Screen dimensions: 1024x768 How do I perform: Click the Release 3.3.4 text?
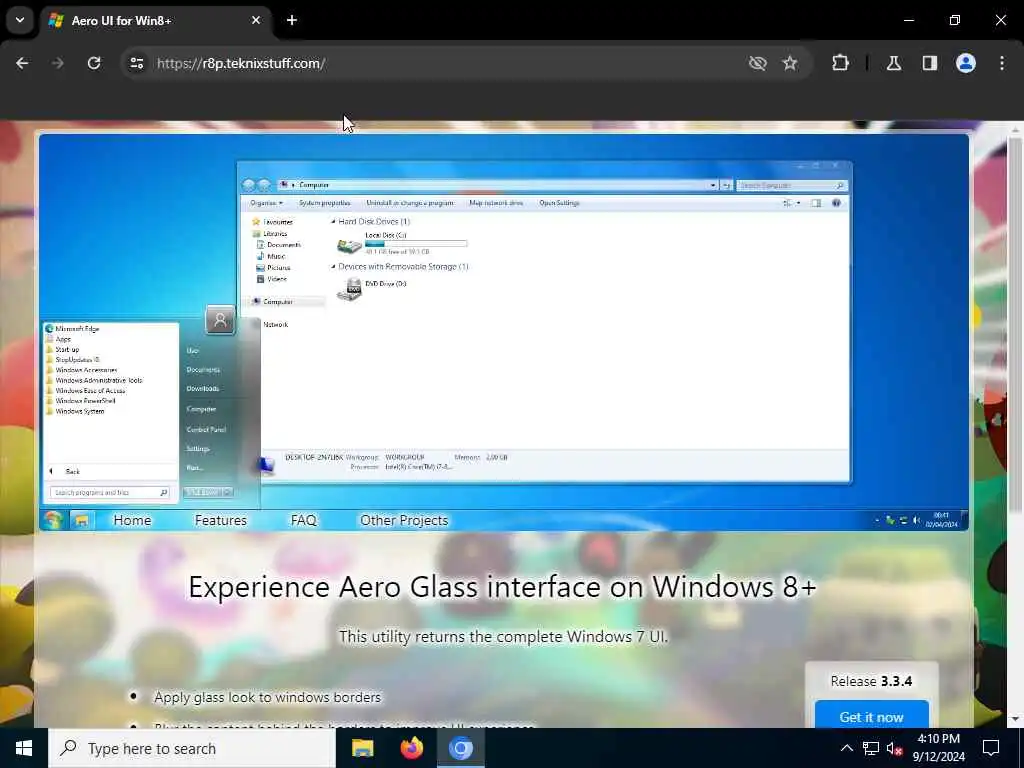[871, 681]
